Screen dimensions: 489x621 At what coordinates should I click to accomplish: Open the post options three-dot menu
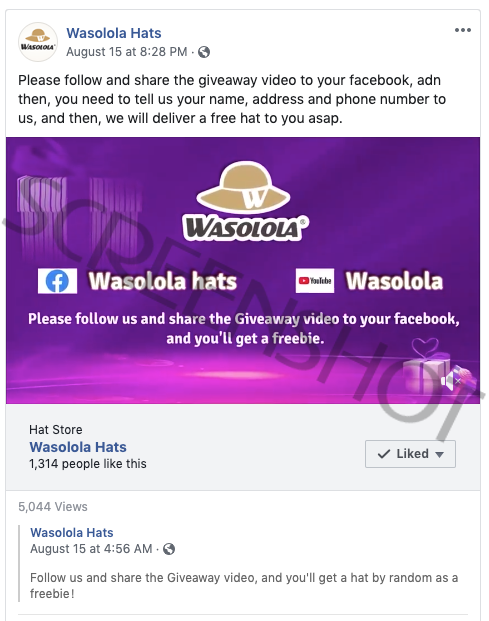pos(462,30)
